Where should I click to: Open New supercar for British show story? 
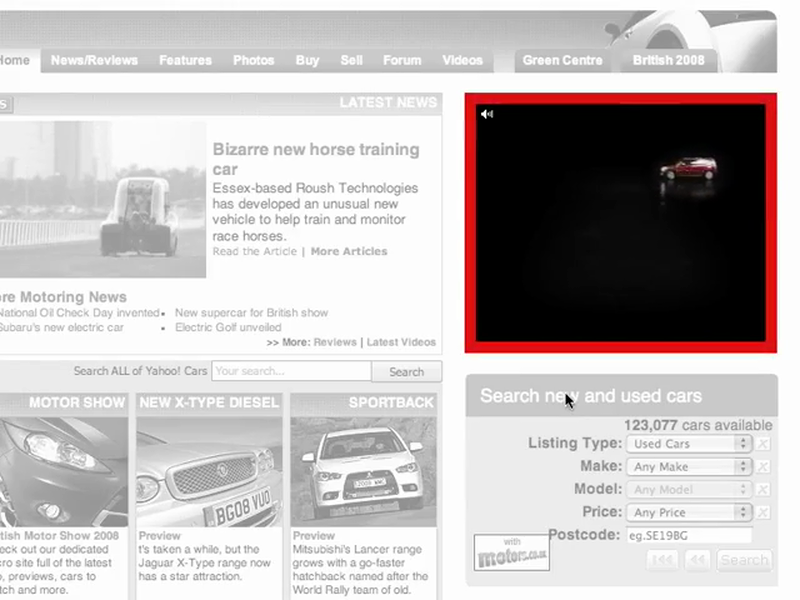[252, 313]
